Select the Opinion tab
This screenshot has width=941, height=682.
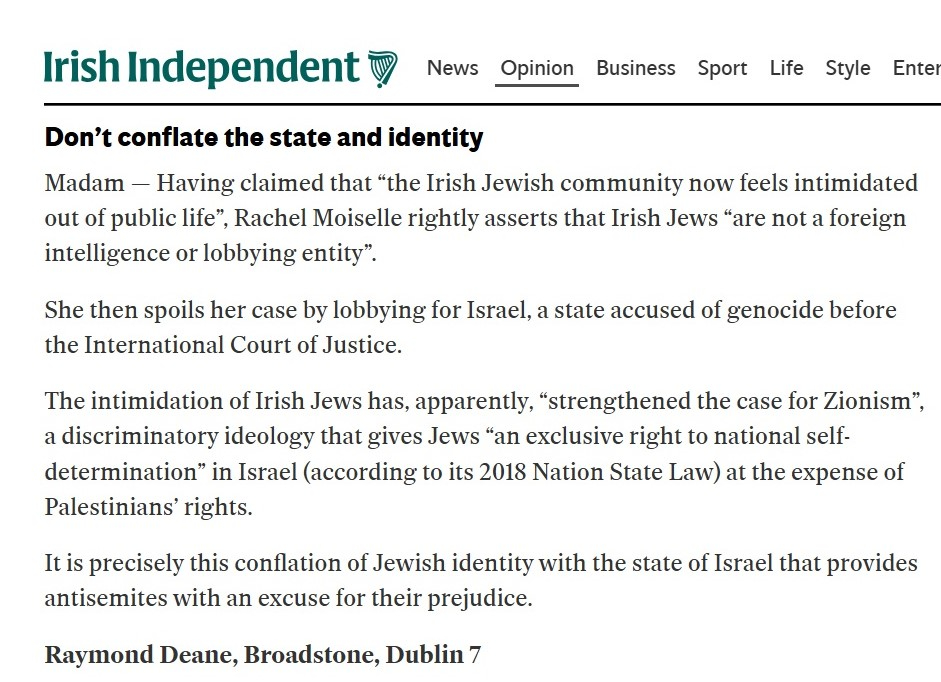[537, 68]
